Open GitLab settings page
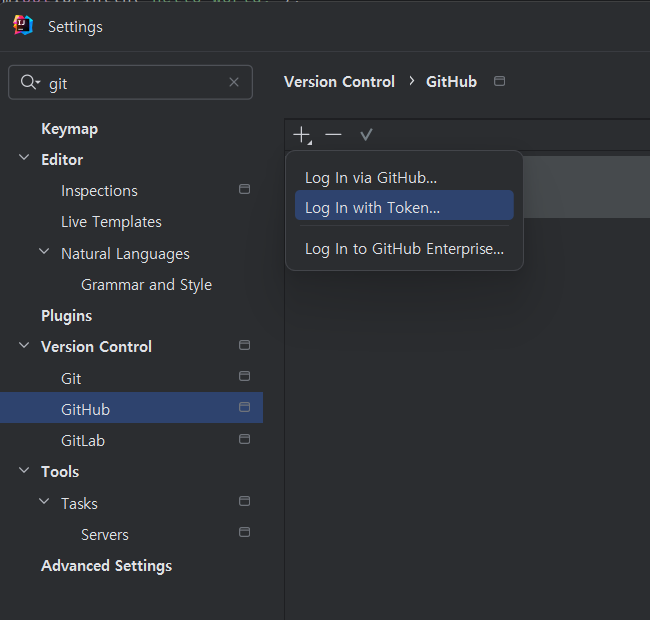 point(83,441)
